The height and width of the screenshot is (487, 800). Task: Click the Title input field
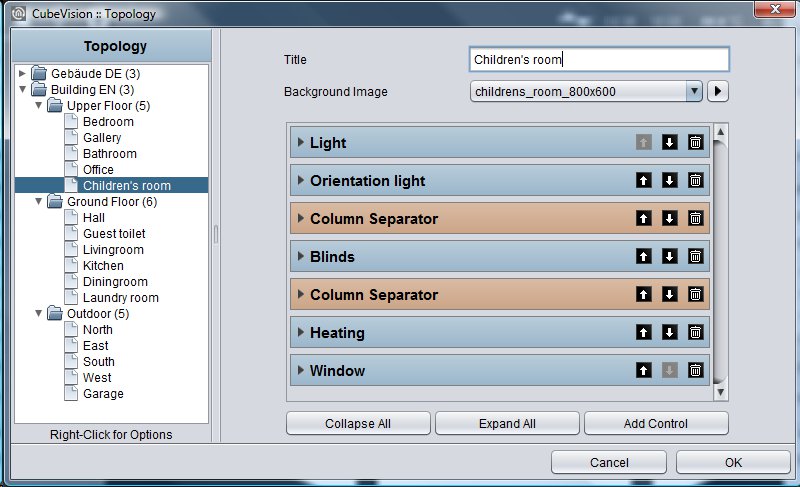(x=599, y=59)
